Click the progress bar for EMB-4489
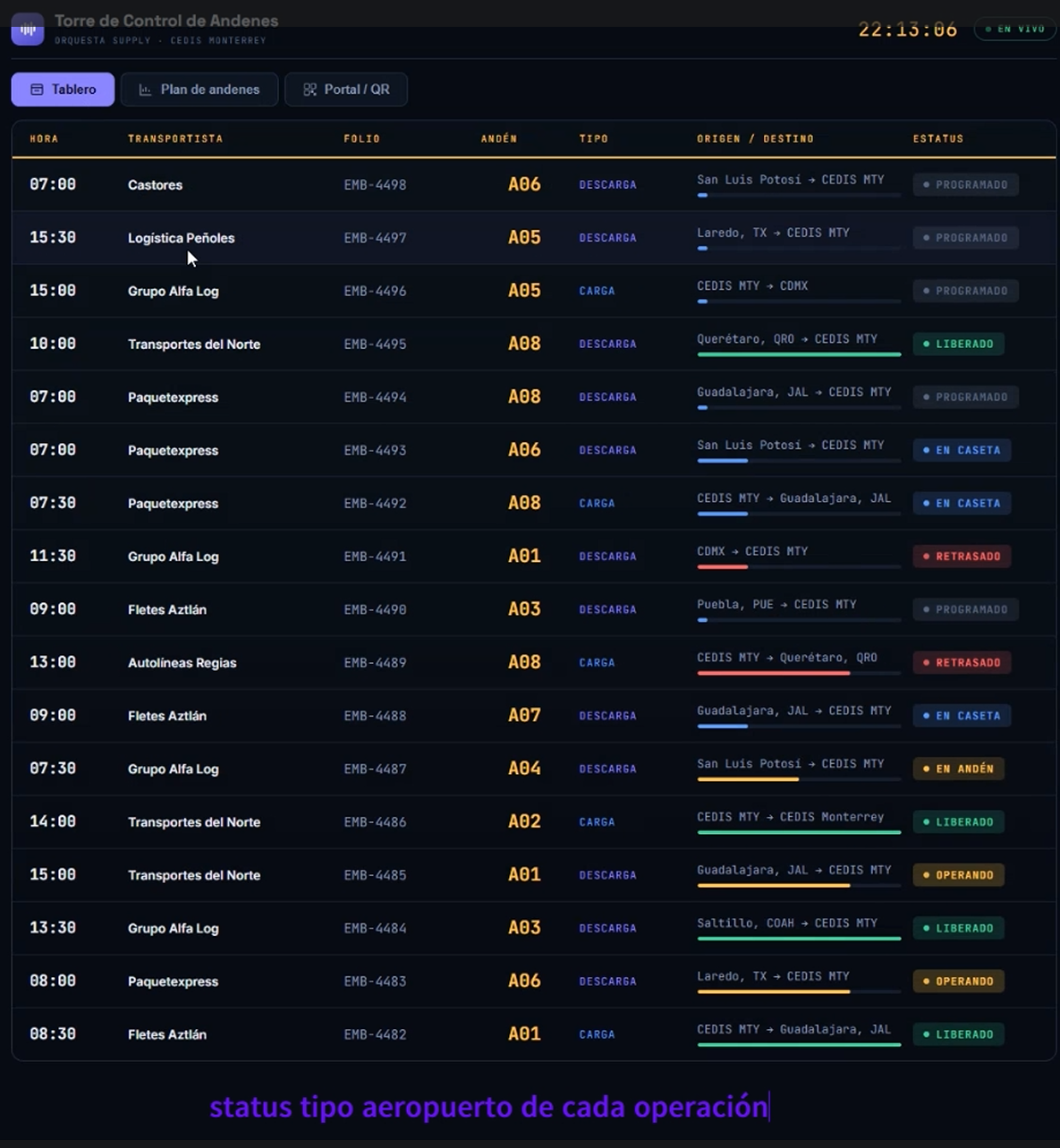 (x=799, y=673)
